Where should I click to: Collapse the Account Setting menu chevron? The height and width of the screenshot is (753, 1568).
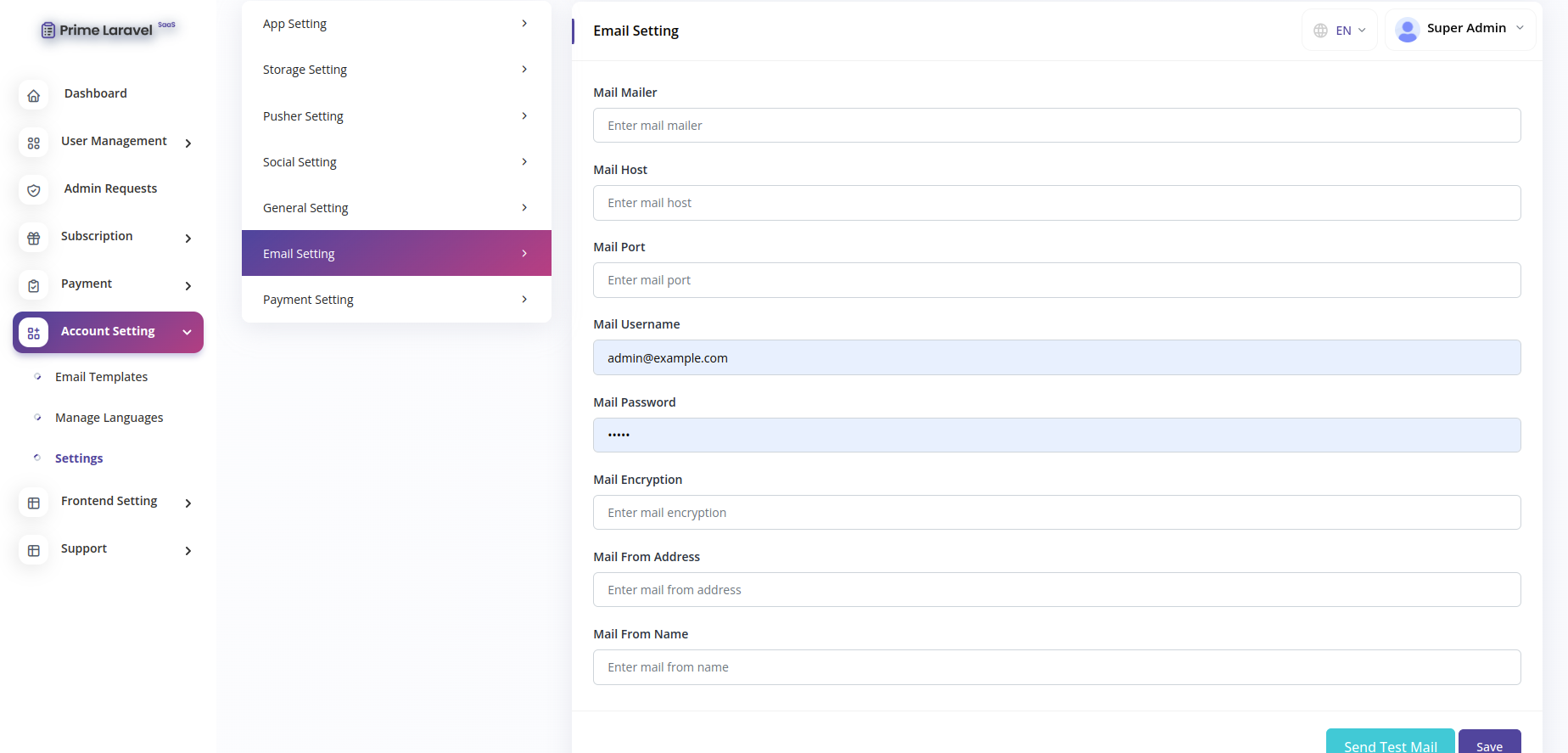pos(188,332)
